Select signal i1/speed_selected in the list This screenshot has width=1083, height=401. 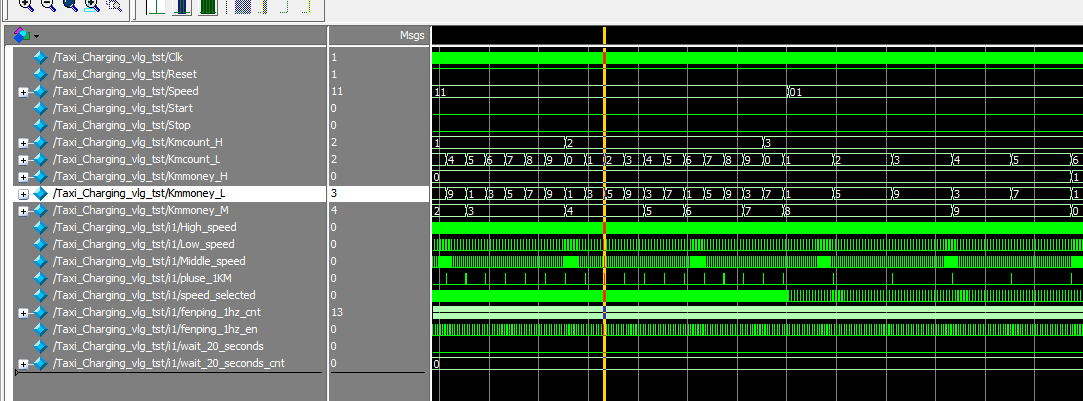pos(153,295)
